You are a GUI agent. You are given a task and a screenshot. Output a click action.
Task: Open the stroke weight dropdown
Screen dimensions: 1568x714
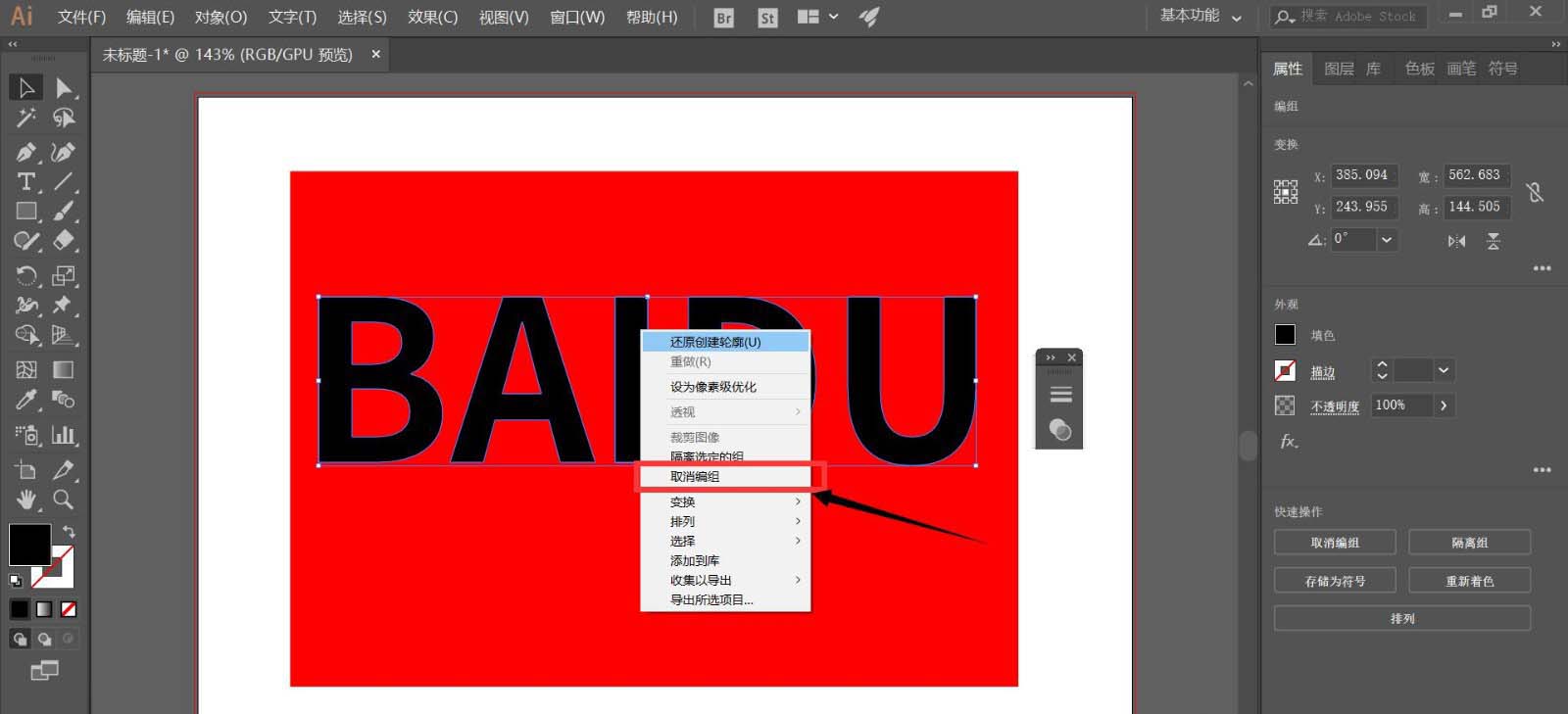[x=1443, y=370]
